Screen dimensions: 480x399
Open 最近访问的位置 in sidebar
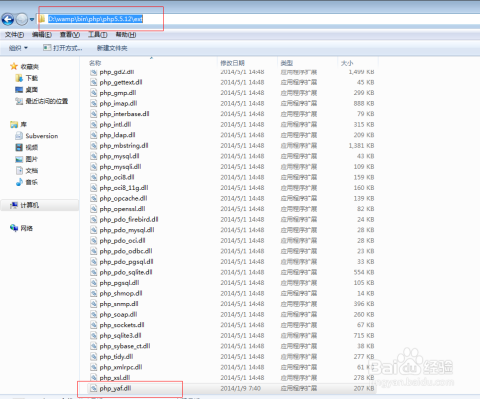point(42,101)
